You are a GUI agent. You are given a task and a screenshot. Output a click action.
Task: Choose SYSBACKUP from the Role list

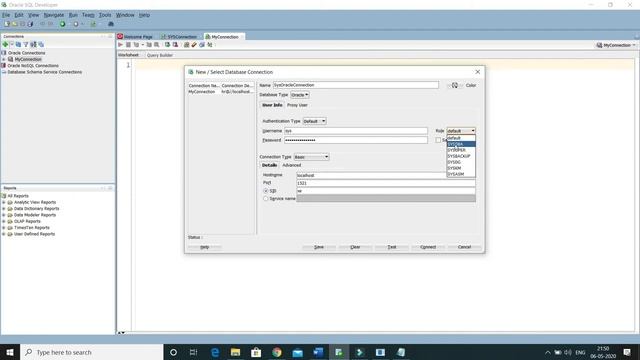pyautogui.click(x=461, y=156)
